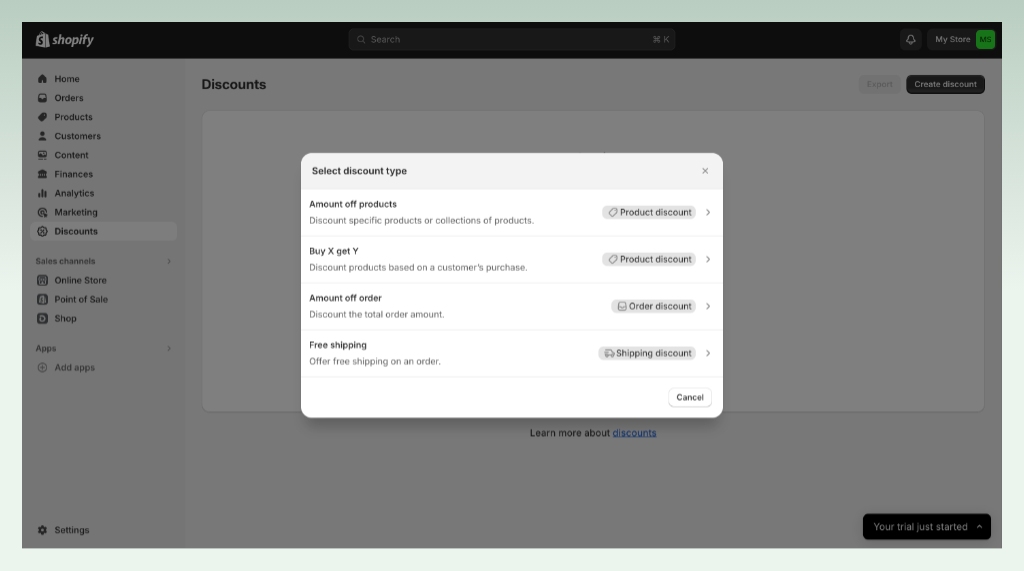Click Product discount badge in Amount off products row
This screenshot has width=1024, height=571.
[649, 212]
